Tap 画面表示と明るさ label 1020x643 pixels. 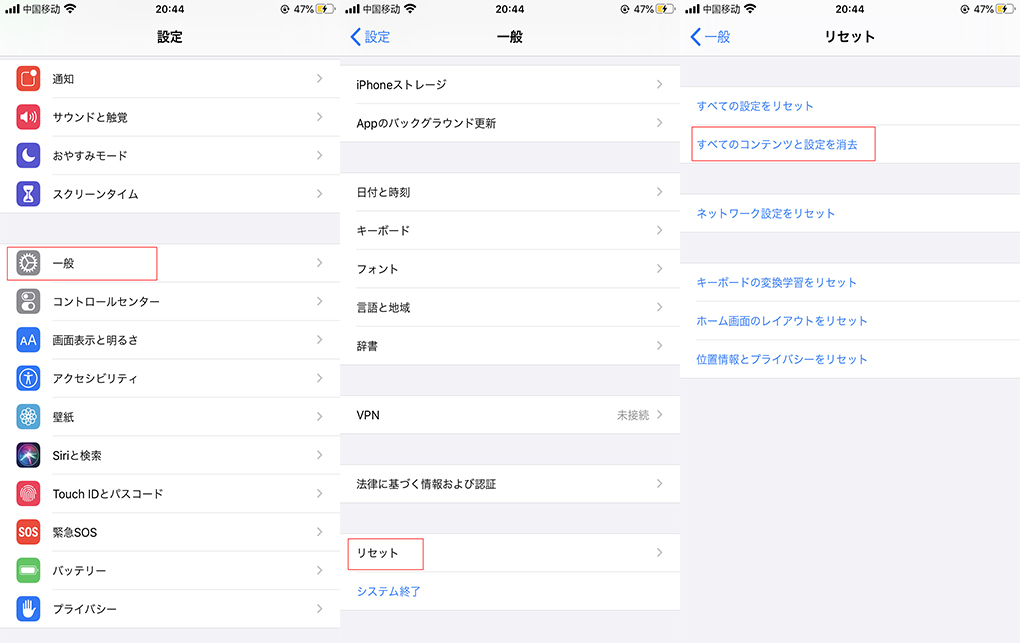(x=96, y=340)
